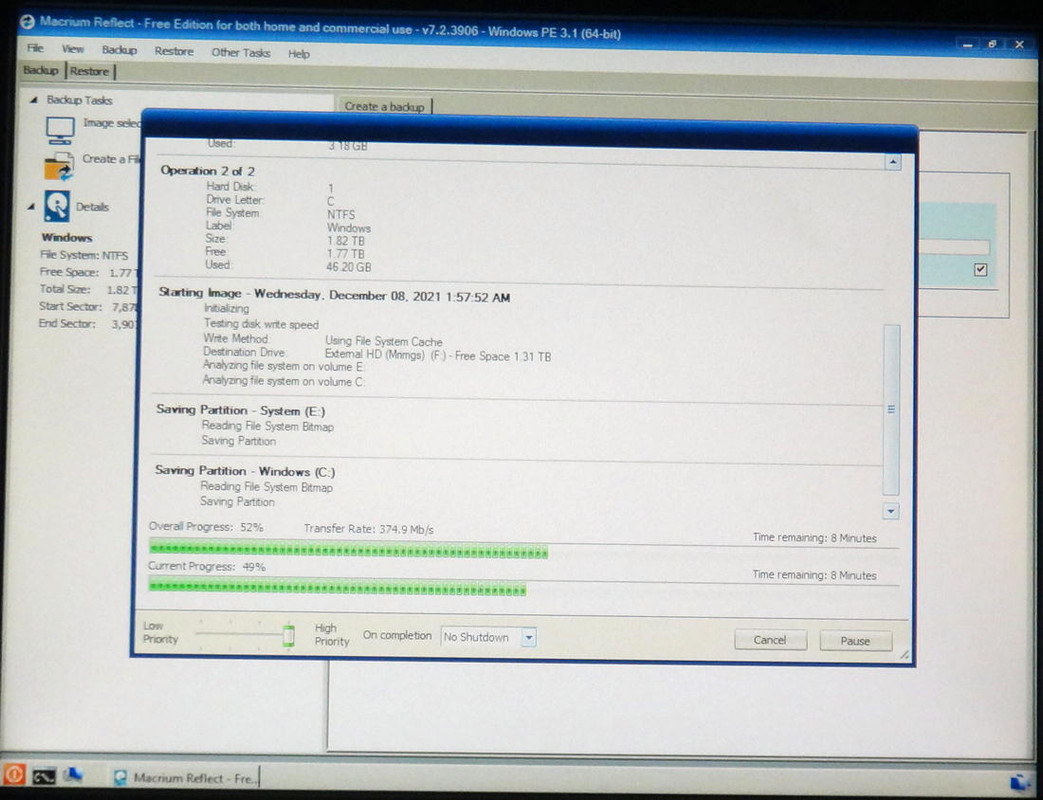Pause the backup operation
The height and width of the screenshot is (800, 1043).
point(855,641)
